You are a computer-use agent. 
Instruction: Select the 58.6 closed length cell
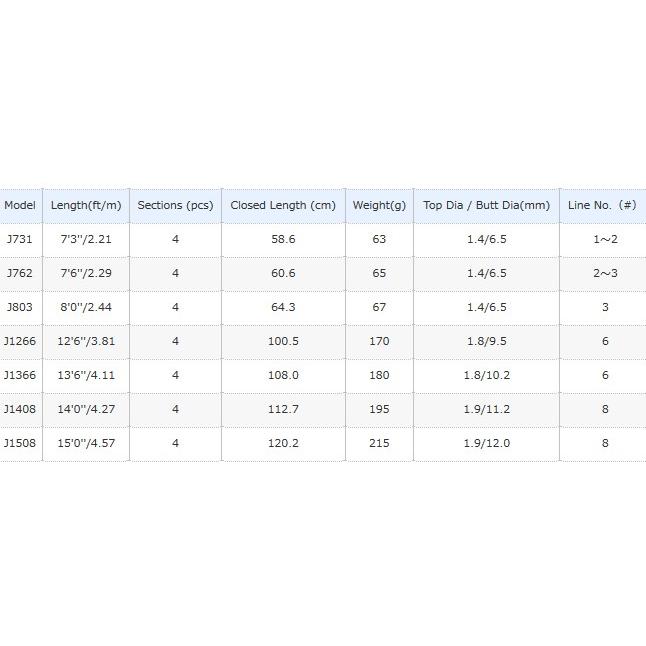click(x=283, y=240)
